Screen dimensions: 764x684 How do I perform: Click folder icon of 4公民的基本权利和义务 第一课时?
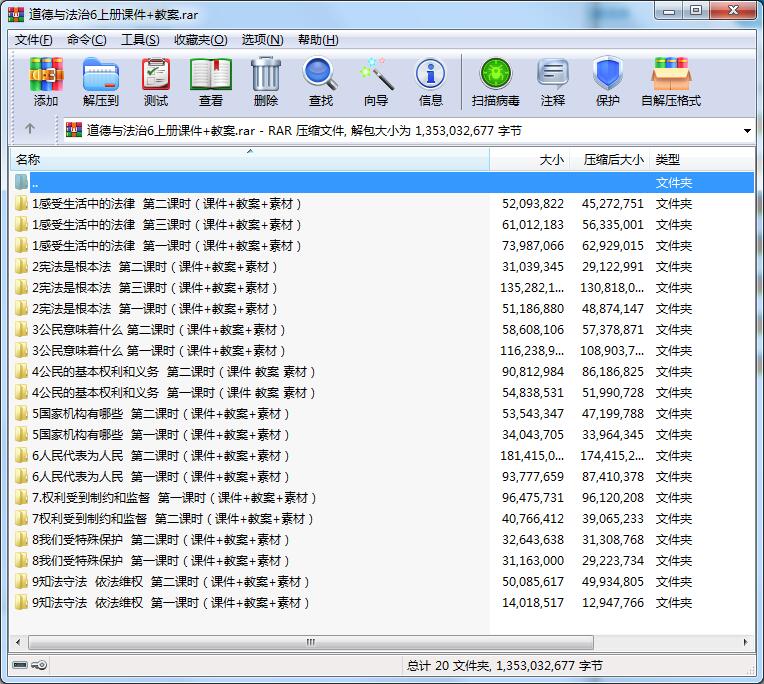click(21, 393)
